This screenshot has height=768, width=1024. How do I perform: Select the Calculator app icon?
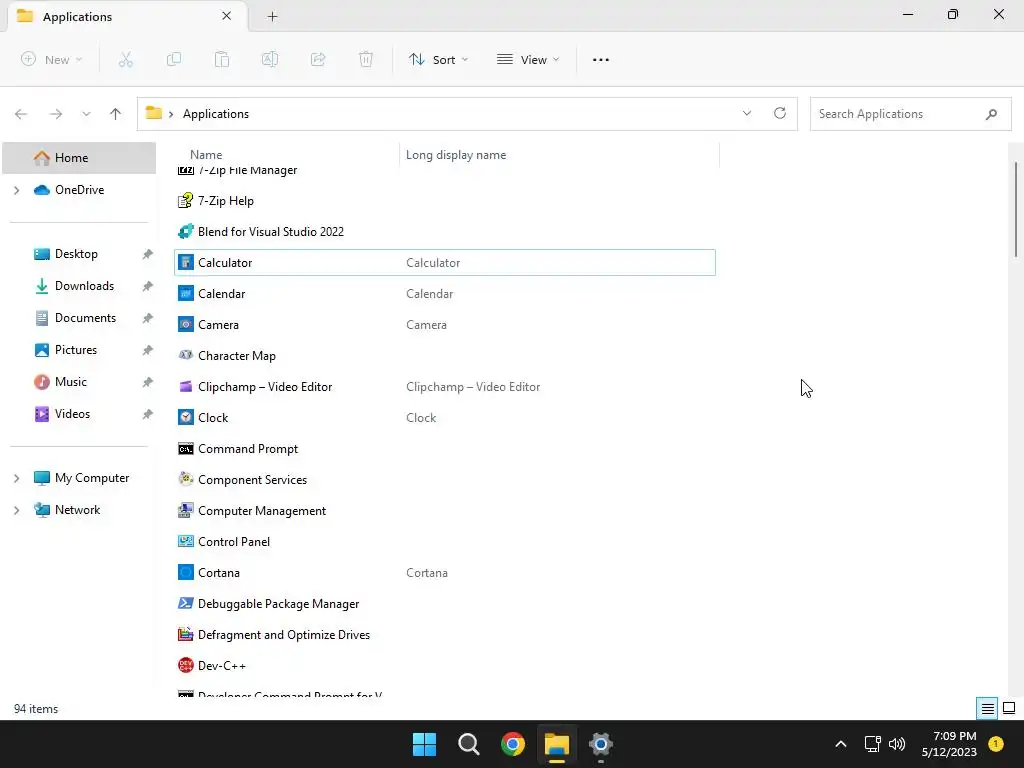click(185, 263)
